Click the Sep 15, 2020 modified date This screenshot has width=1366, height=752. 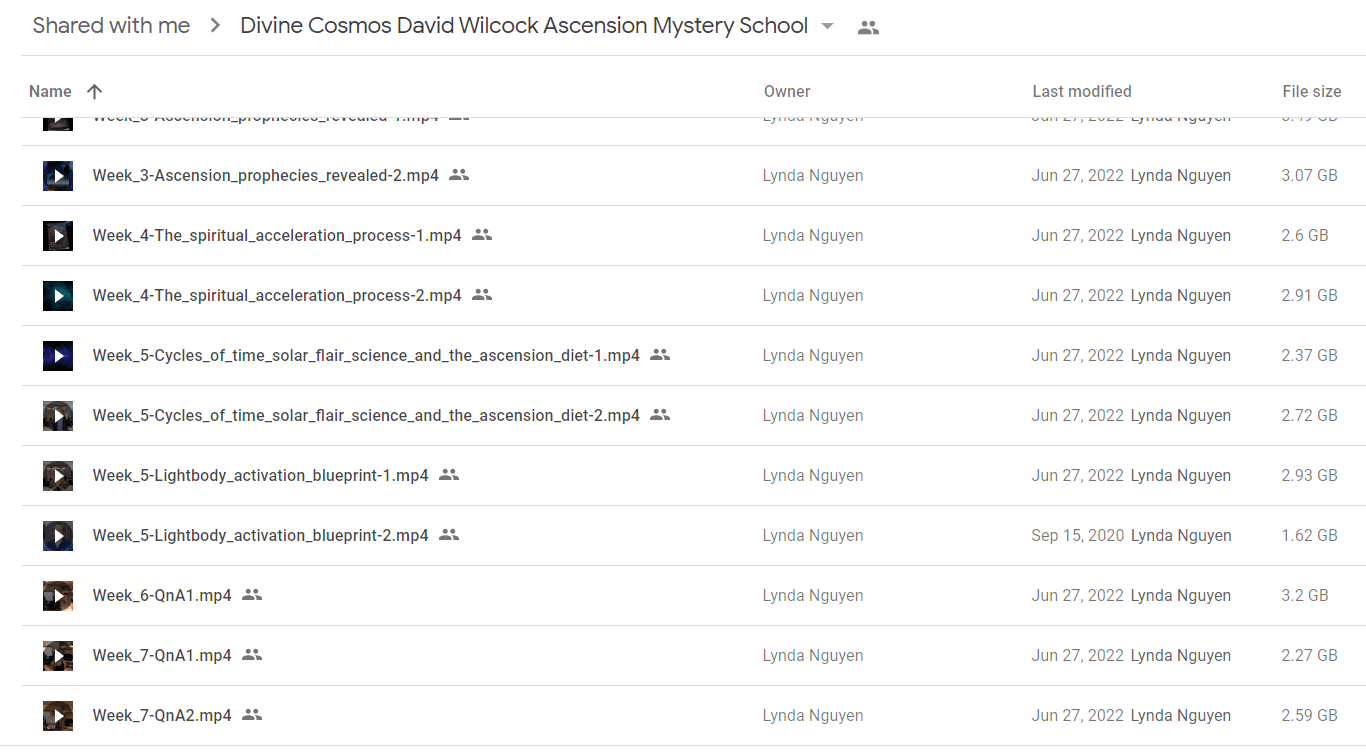coord(1078,536)
